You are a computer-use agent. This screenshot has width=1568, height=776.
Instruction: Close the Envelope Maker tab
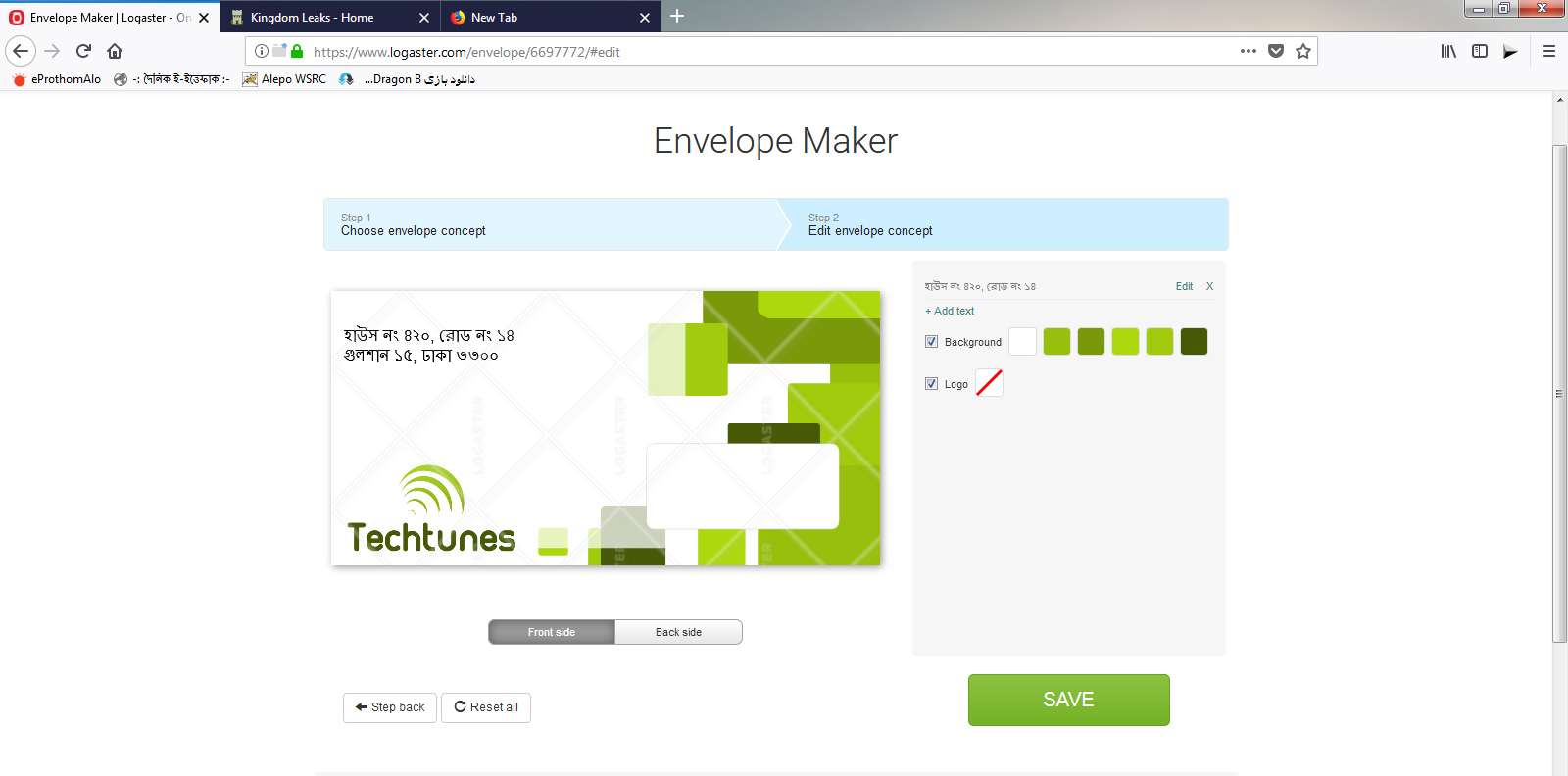[204, 18]
